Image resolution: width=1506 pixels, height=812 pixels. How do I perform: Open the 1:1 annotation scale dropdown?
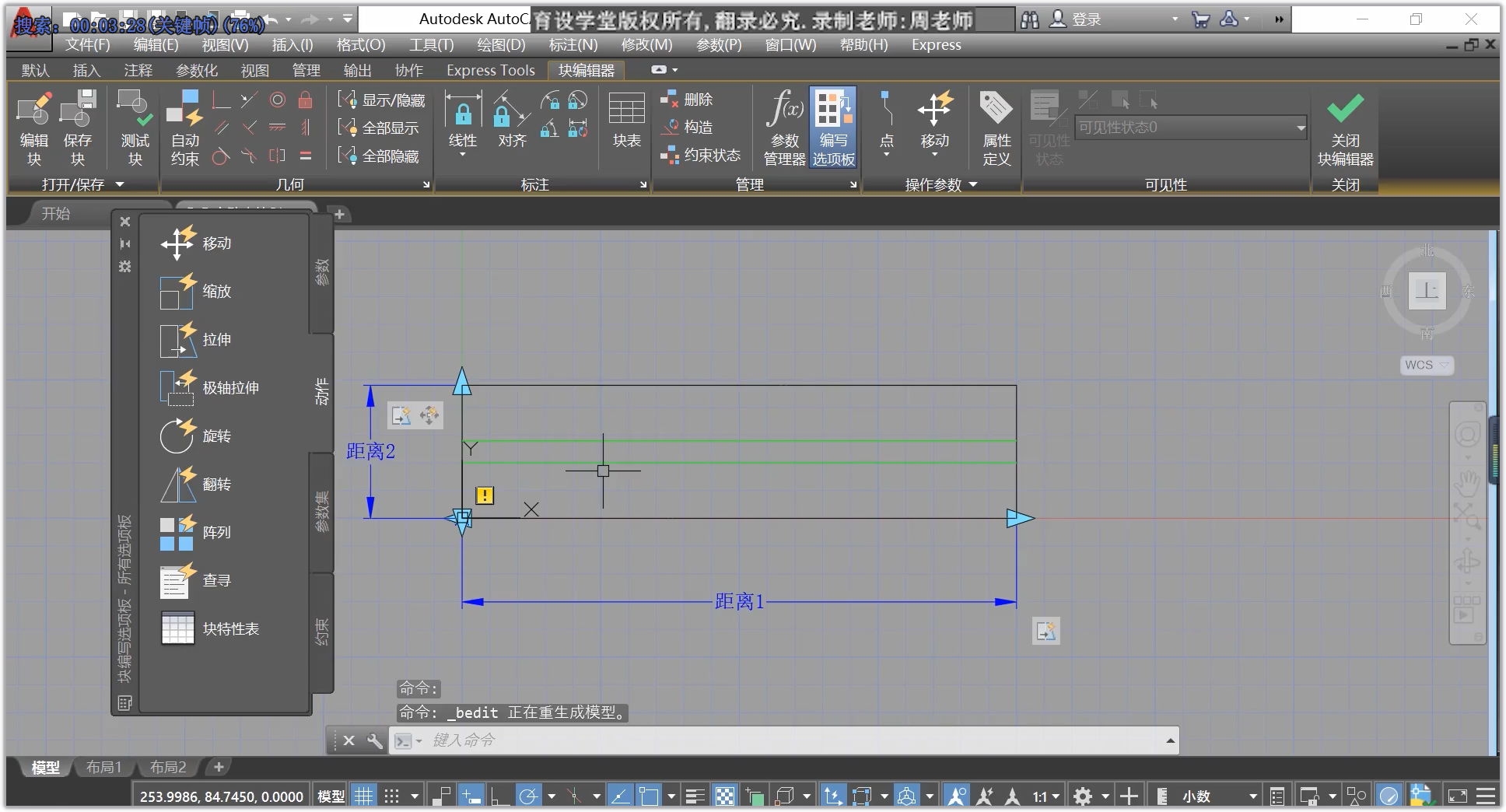pyautogui.click(x=1046, y=796)
